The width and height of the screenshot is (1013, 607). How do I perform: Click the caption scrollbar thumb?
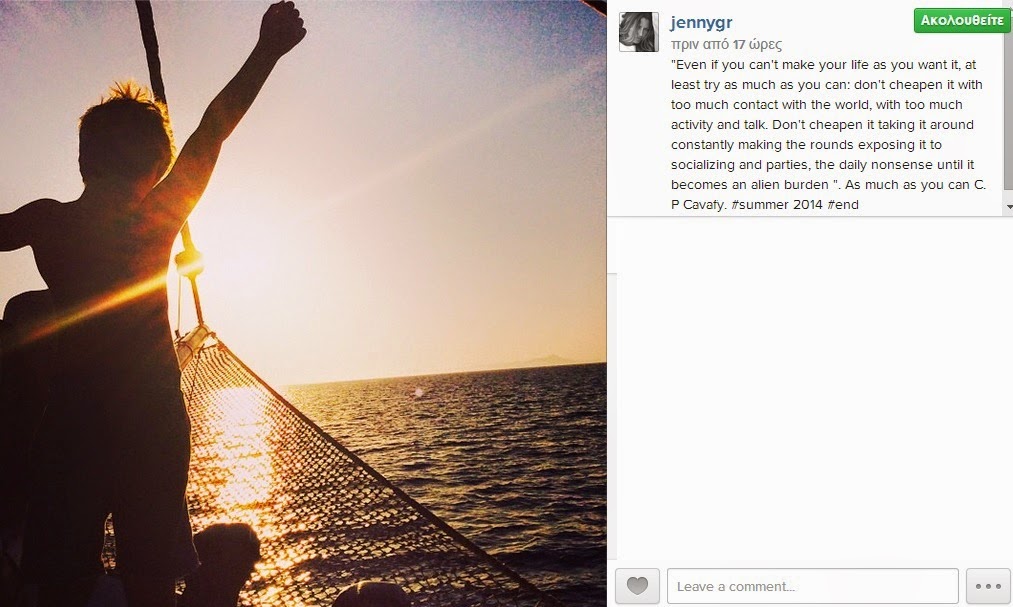click(1008, 97)
